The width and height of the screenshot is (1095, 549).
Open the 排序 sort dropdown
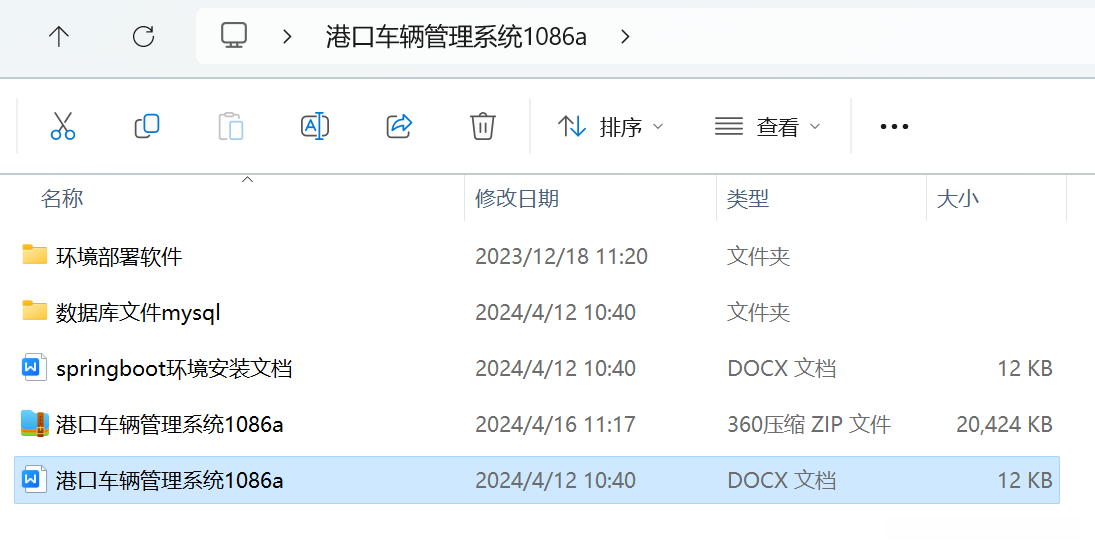pyautogui.click(x=610, y=127)
